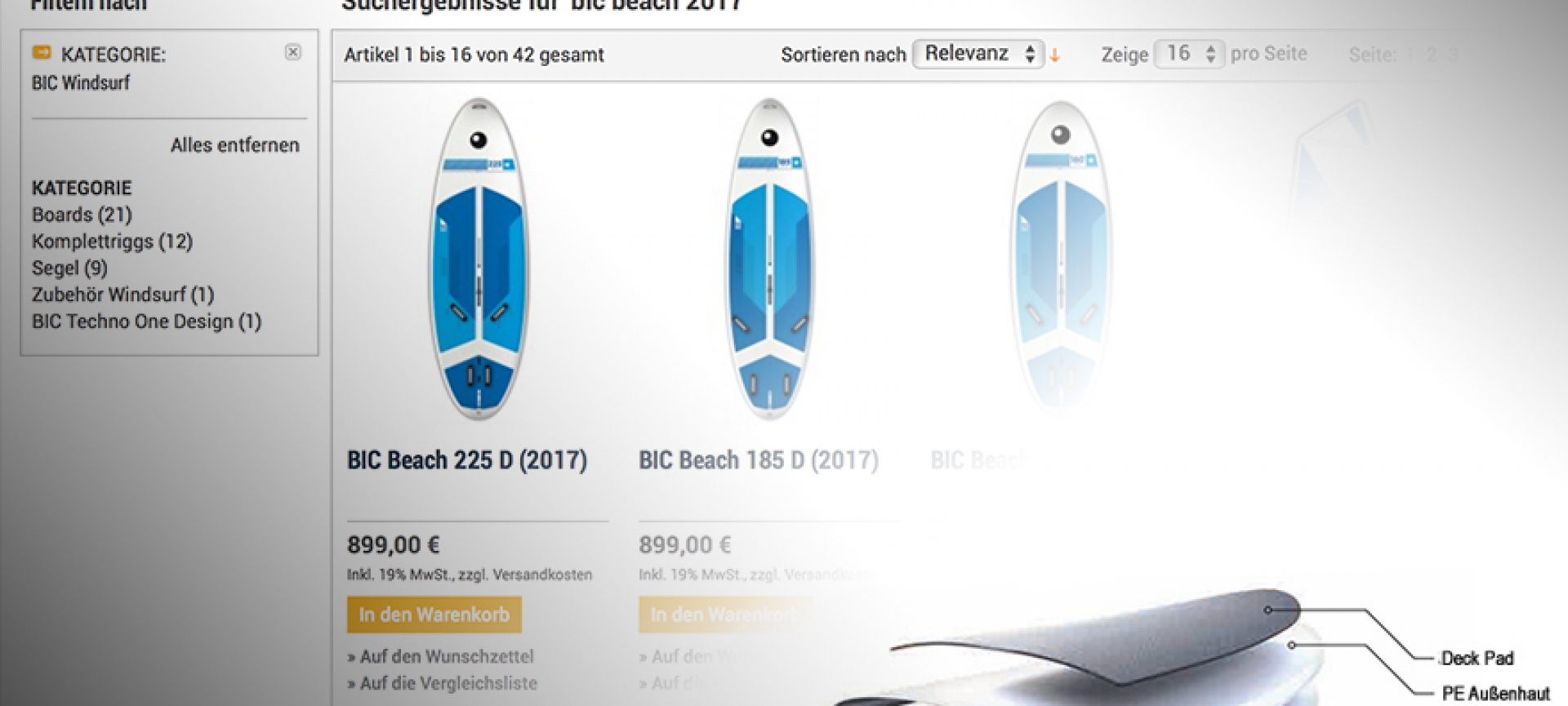Filter by Zubehör Windsurf (1)
The width and height of the screenshot is (1568, 706).
[x=122, y=295]
